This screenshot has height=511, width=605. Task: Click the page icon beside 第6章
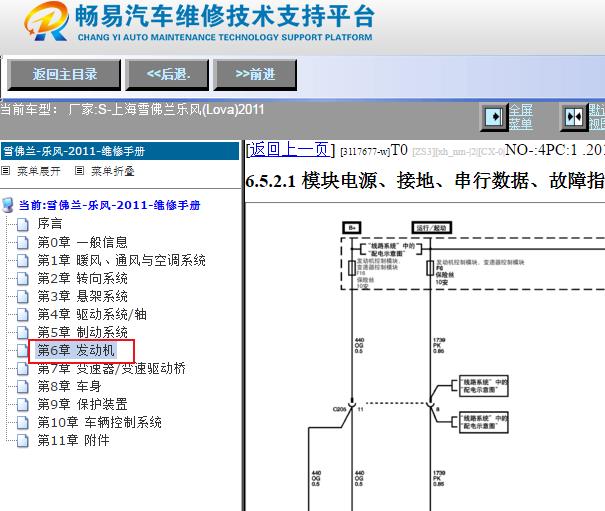click(23, 350)
